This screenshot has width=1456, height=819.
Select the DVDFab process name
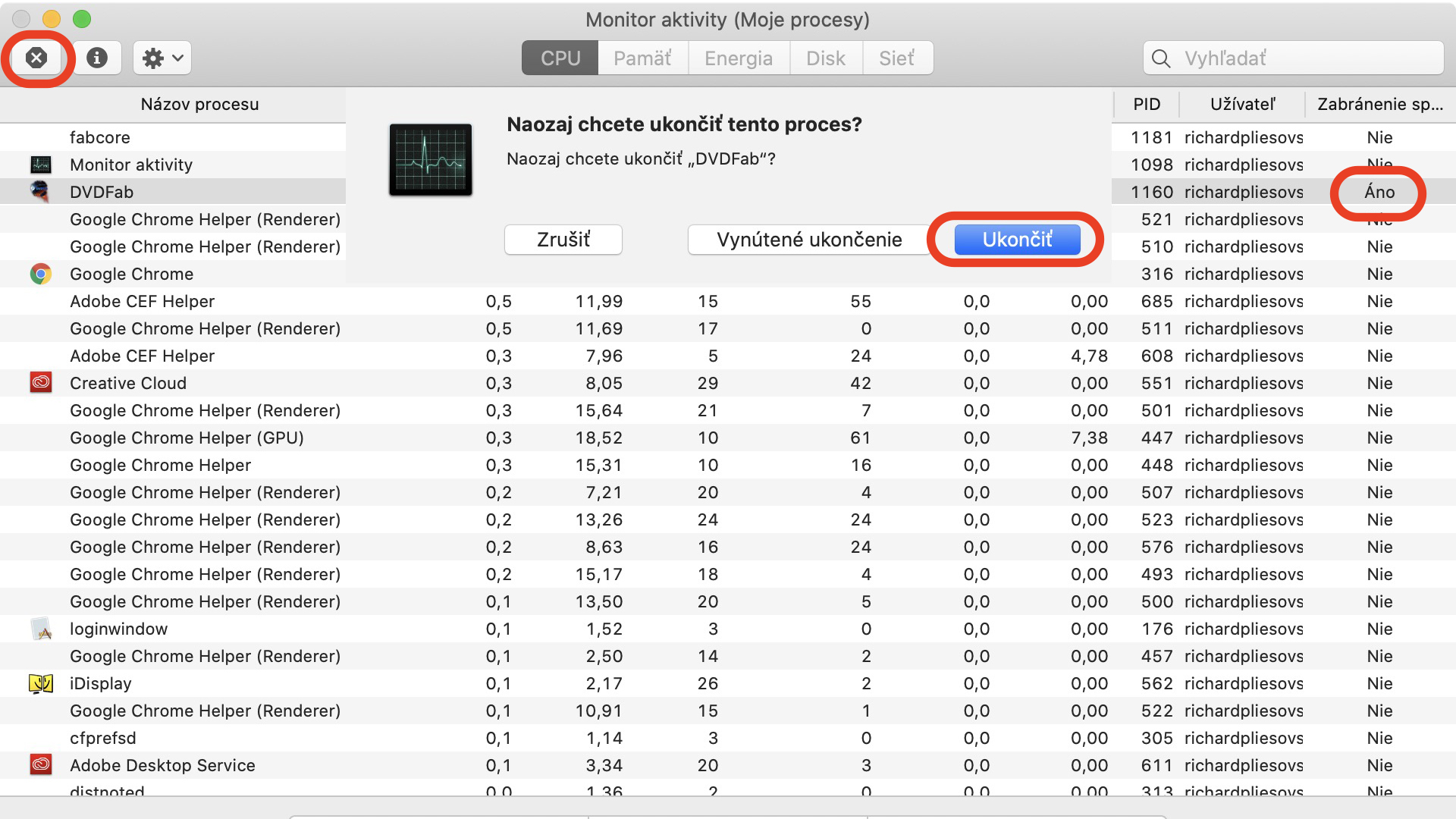(x=102, y=192)
